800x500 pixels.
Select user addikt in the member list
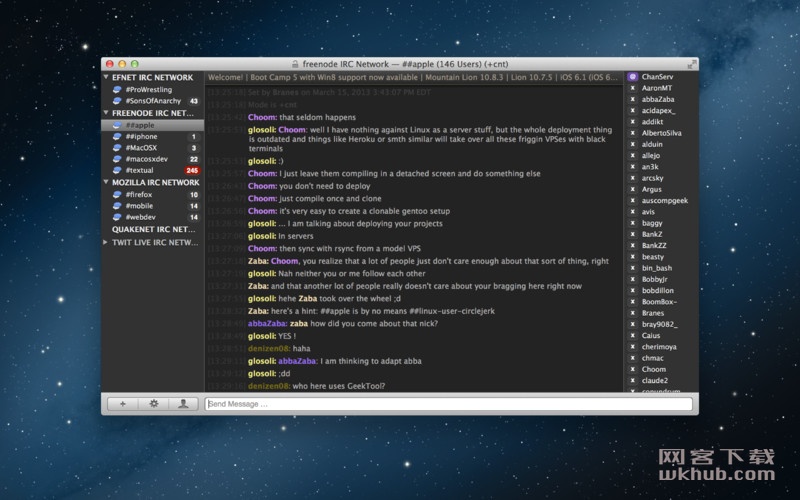click(x=653, y=121)
